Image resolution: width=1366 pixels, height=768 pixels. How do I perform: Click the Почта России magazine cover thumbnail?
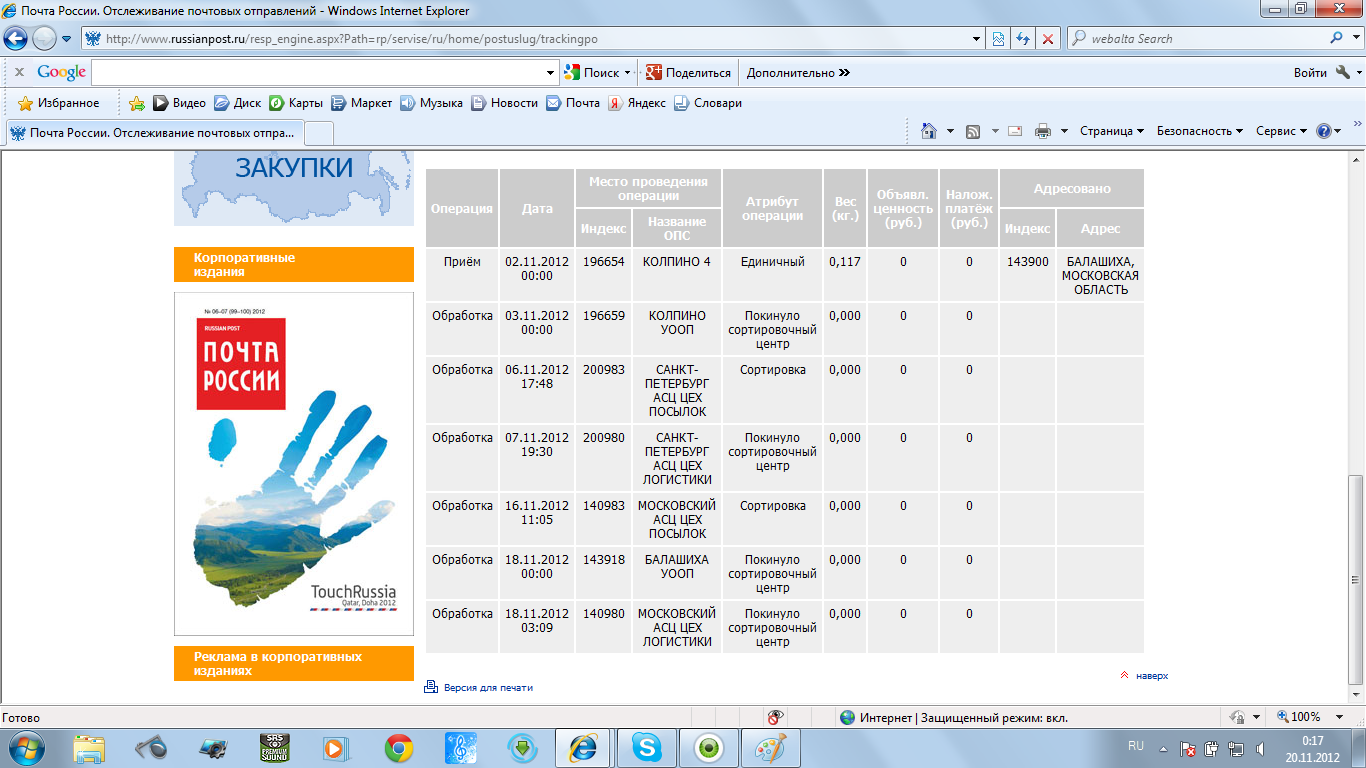pos(293,463)
